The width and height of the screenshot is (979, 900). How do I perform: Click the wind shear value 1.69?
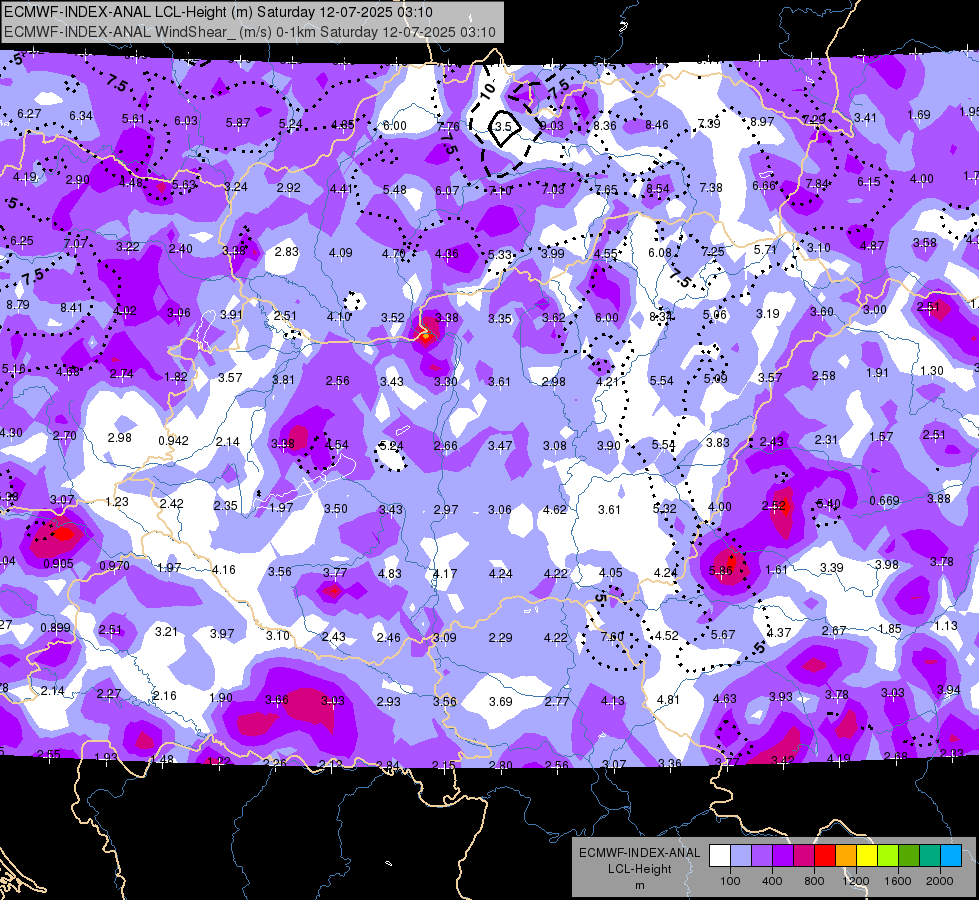(918, 115)
